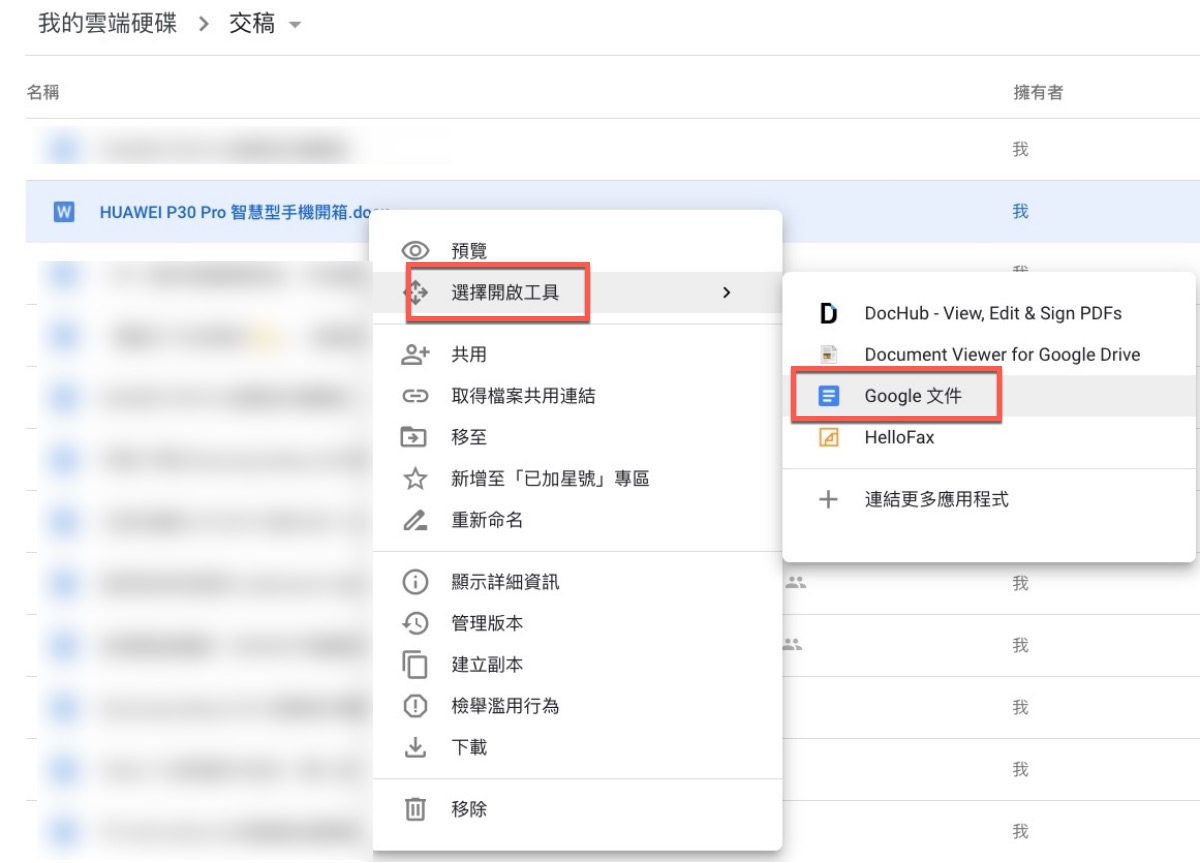This screenshot has width=1200, height=863.
Task: Choose 檢舉濫用行為 in the context menu
Action: coord(577,706)
